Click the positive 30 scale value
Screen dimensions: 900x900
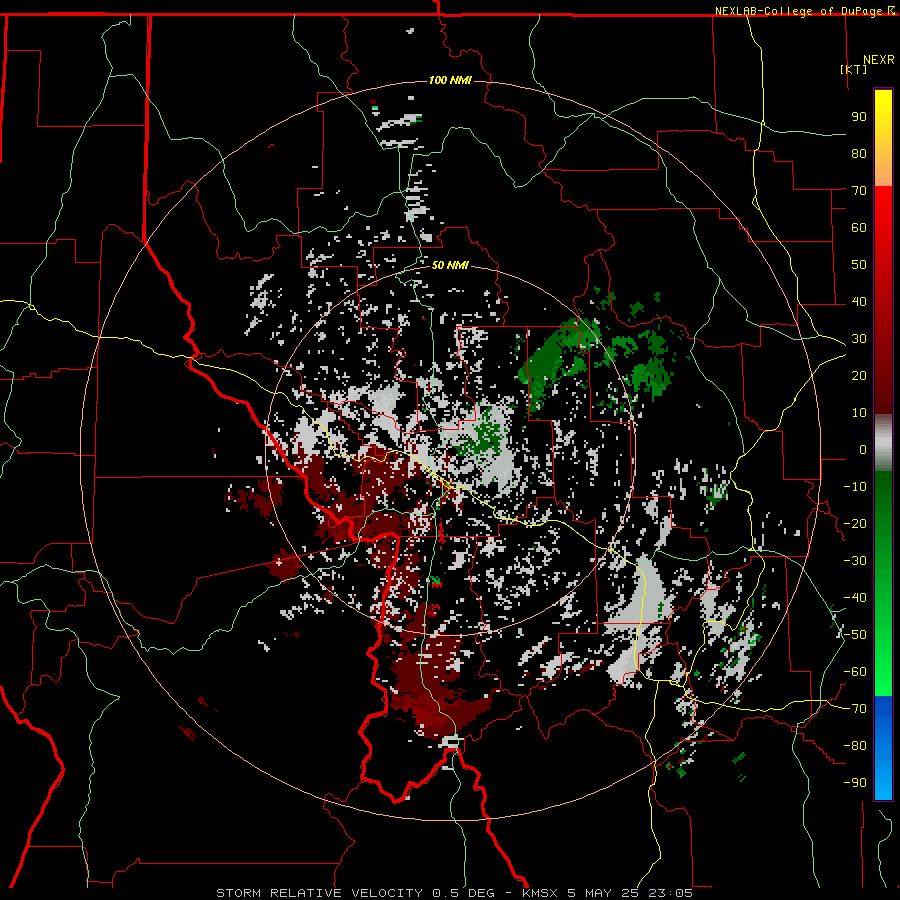click(859, 339)
